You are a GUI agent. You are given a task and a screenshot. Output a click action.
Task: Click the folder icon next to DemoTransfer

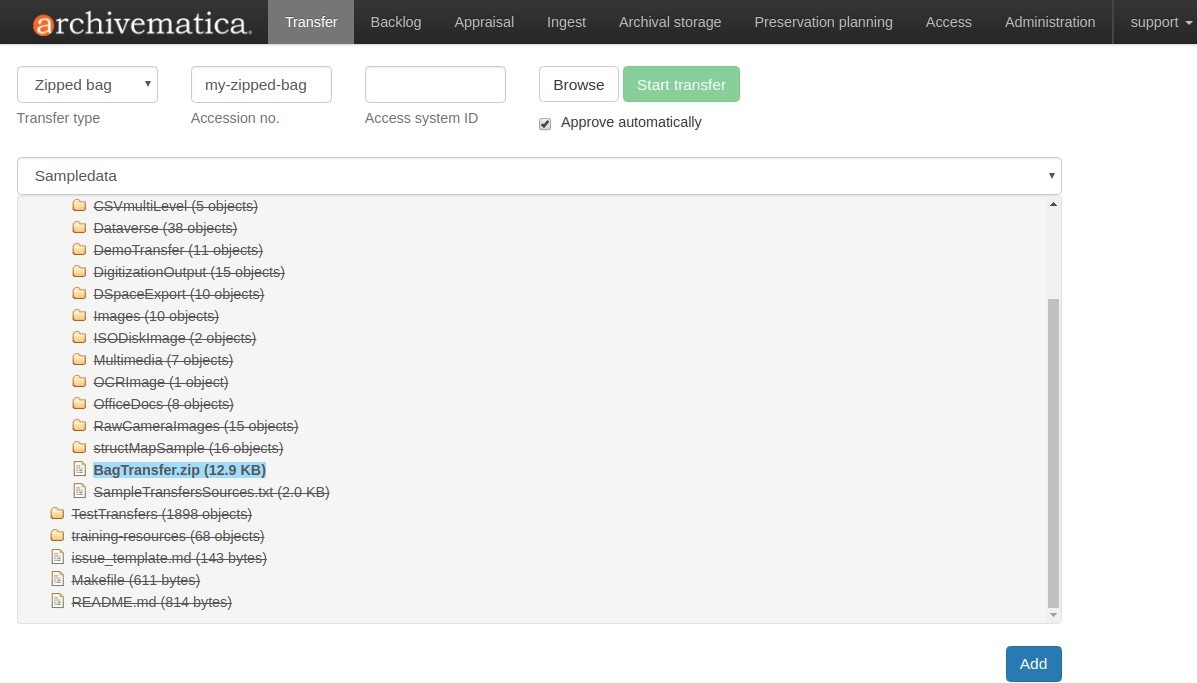pos(80,250)
